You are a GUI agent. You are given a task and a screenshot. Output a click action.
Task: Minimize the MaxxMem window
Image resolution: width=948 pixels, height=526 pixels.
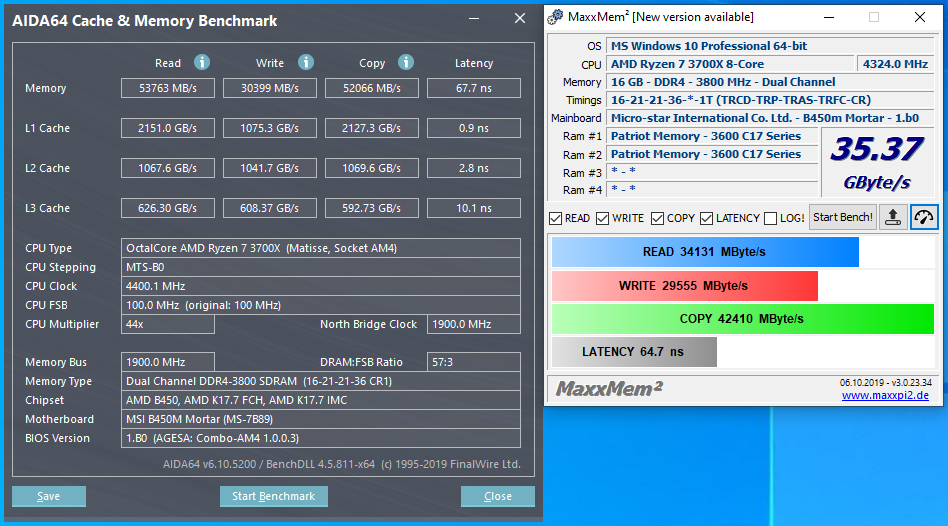tap(829, 17)
